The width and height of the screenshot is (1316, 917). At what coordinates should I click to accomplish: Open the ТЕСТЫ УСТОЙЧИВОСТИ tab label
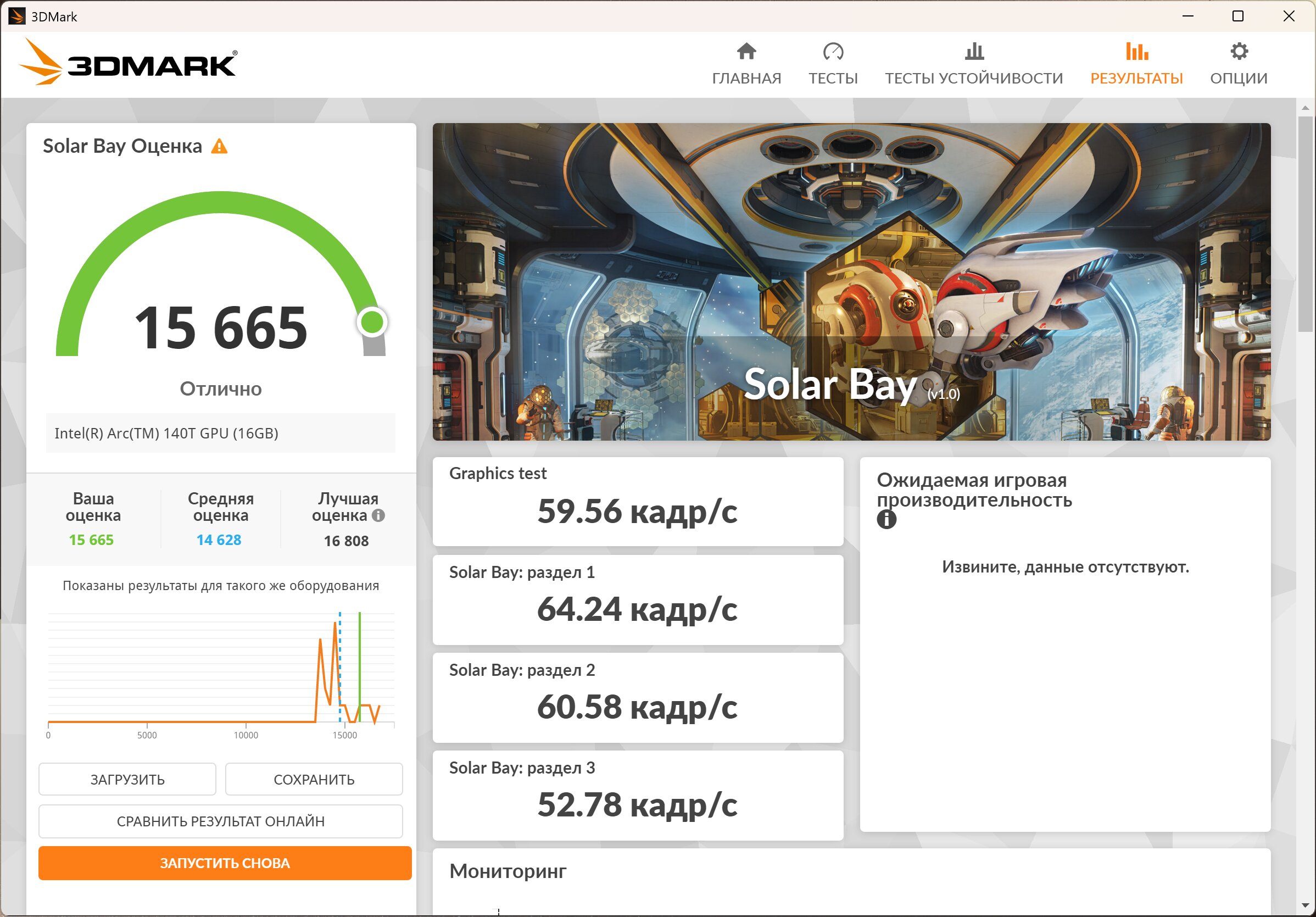pyautogui.click(x=974, y=78)
